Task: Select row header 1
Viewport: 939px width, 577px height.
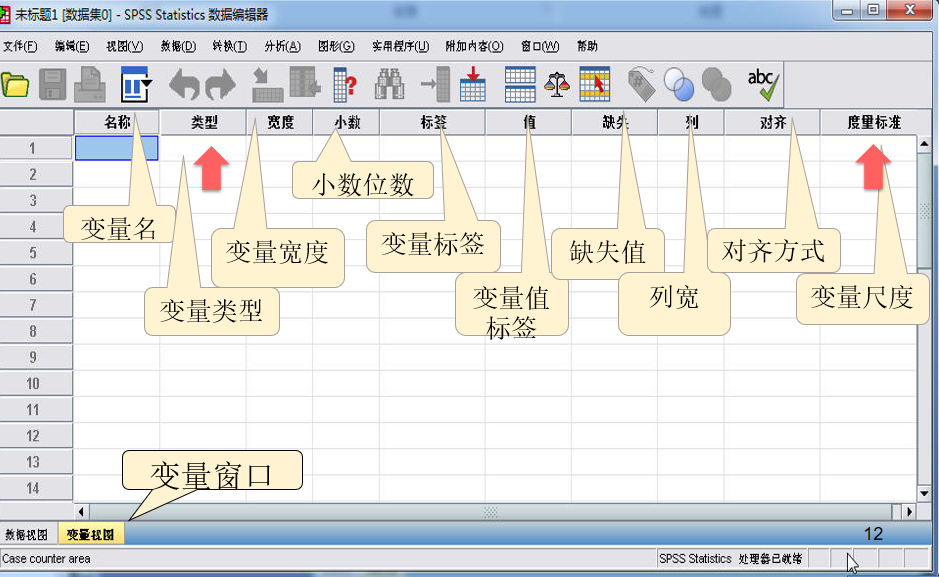Action: 37,148
